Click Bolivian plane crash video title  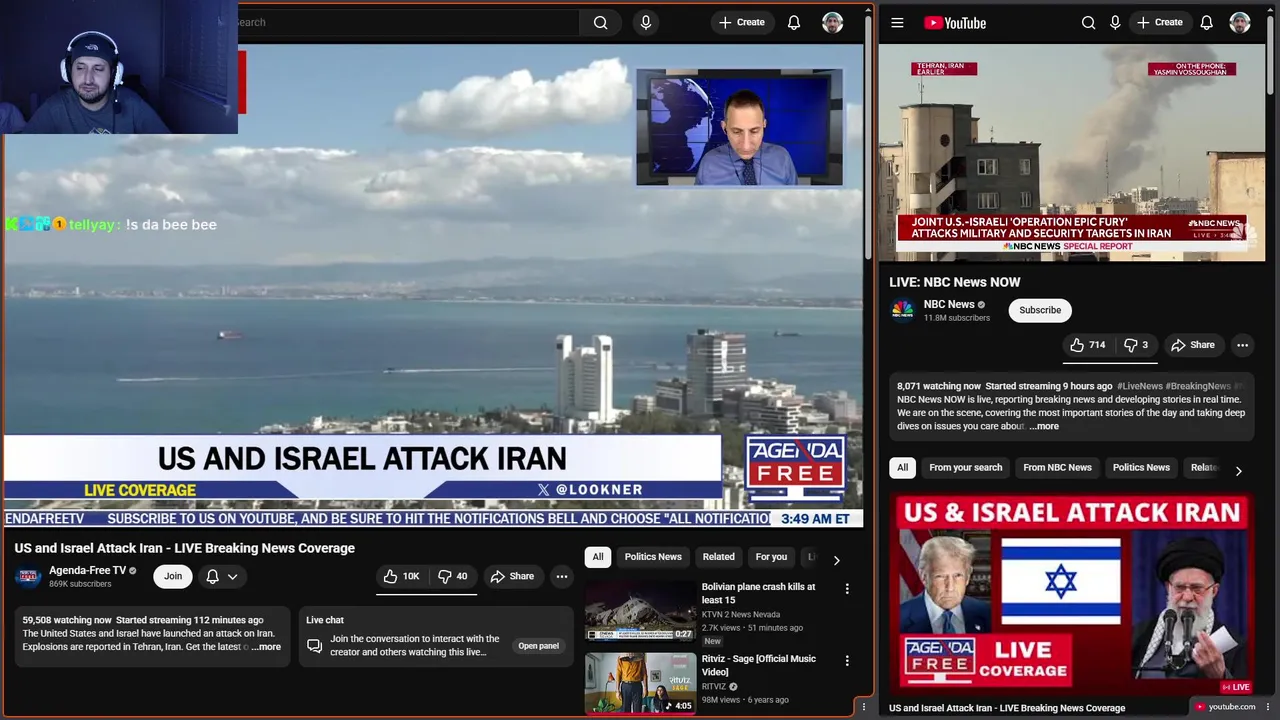[758, 593]
